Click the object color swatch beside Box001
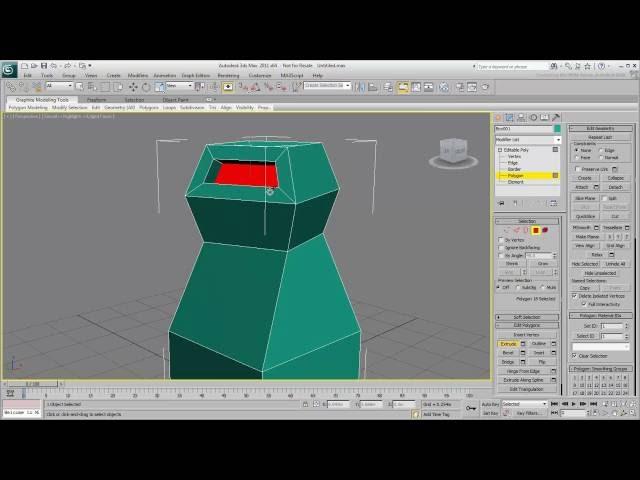 (557, 129)
